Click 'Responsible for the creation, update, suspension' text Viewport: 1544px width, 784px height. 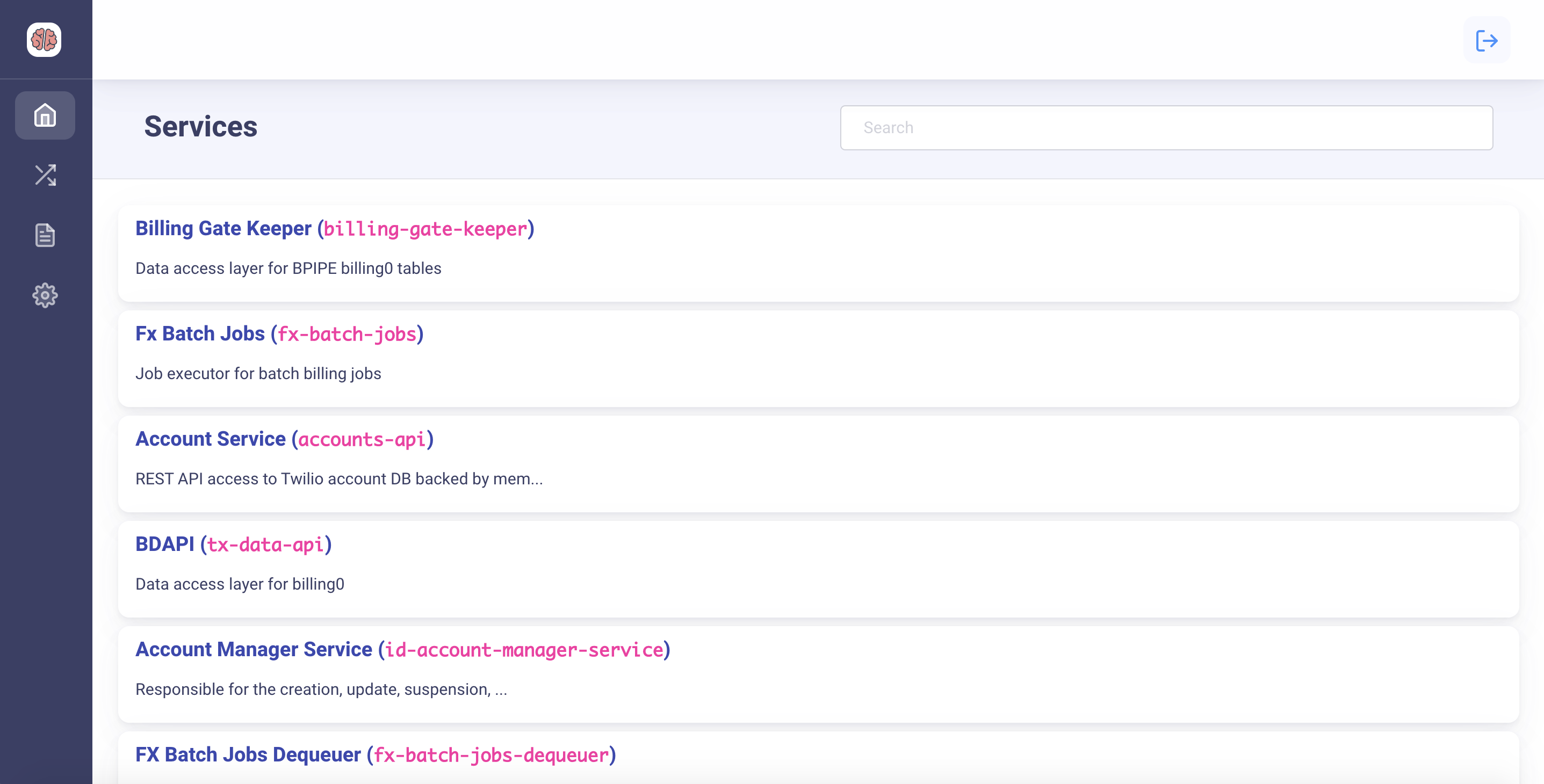tap(321, 689)
